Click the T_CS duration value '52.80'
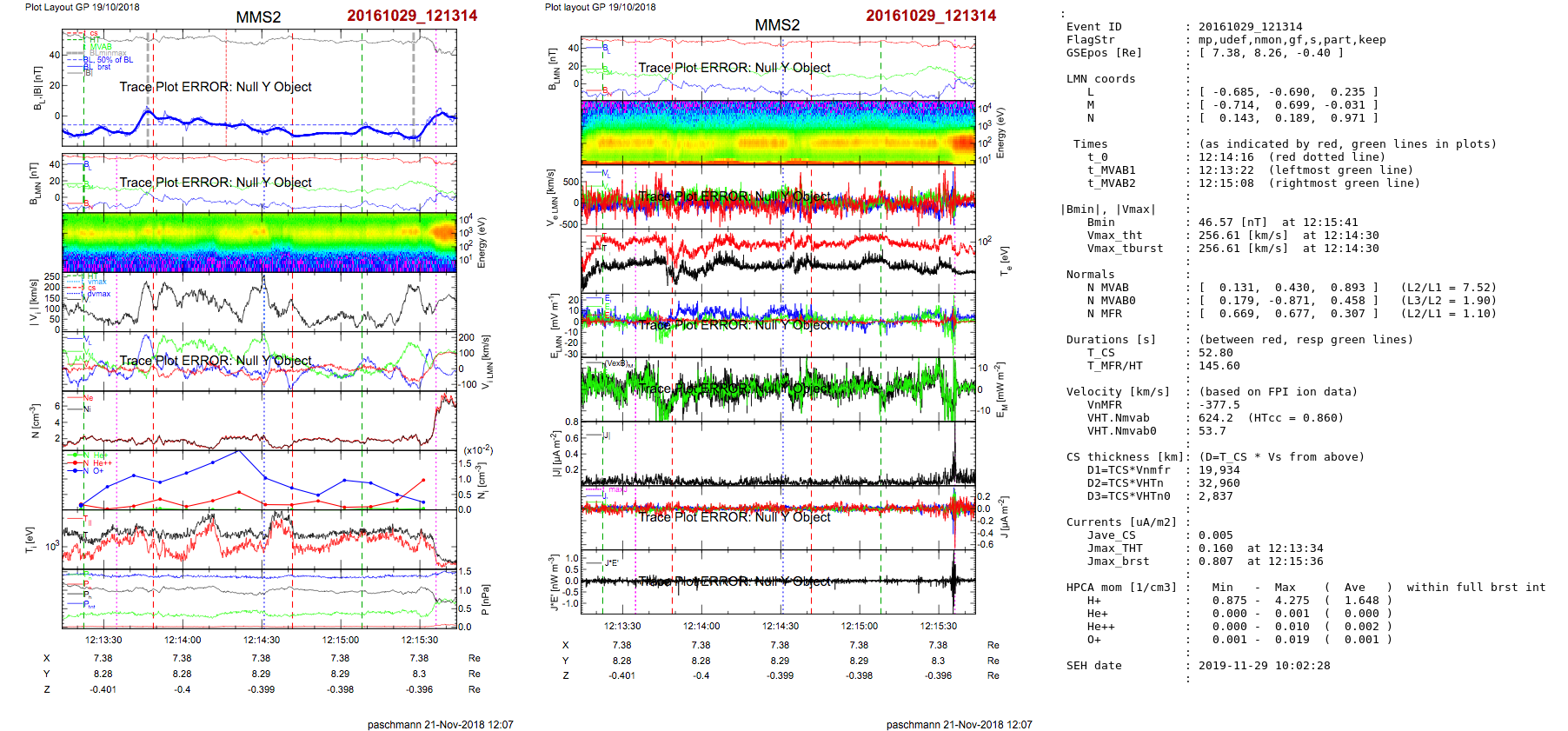1568x731 pixels. 1215,353
